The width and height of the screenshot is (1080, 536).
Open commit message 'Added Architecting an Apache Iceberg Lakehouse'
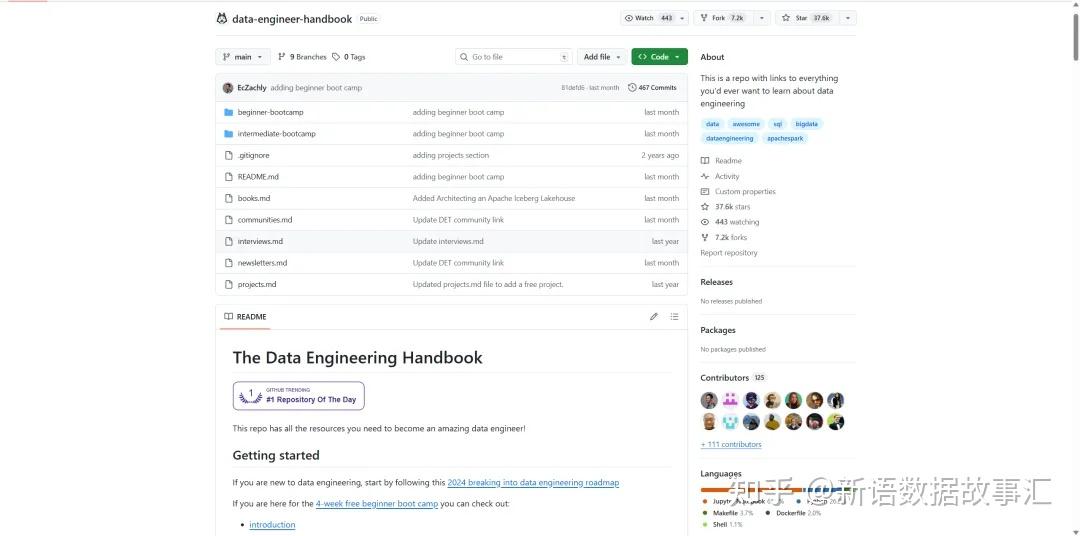[493, 198]
